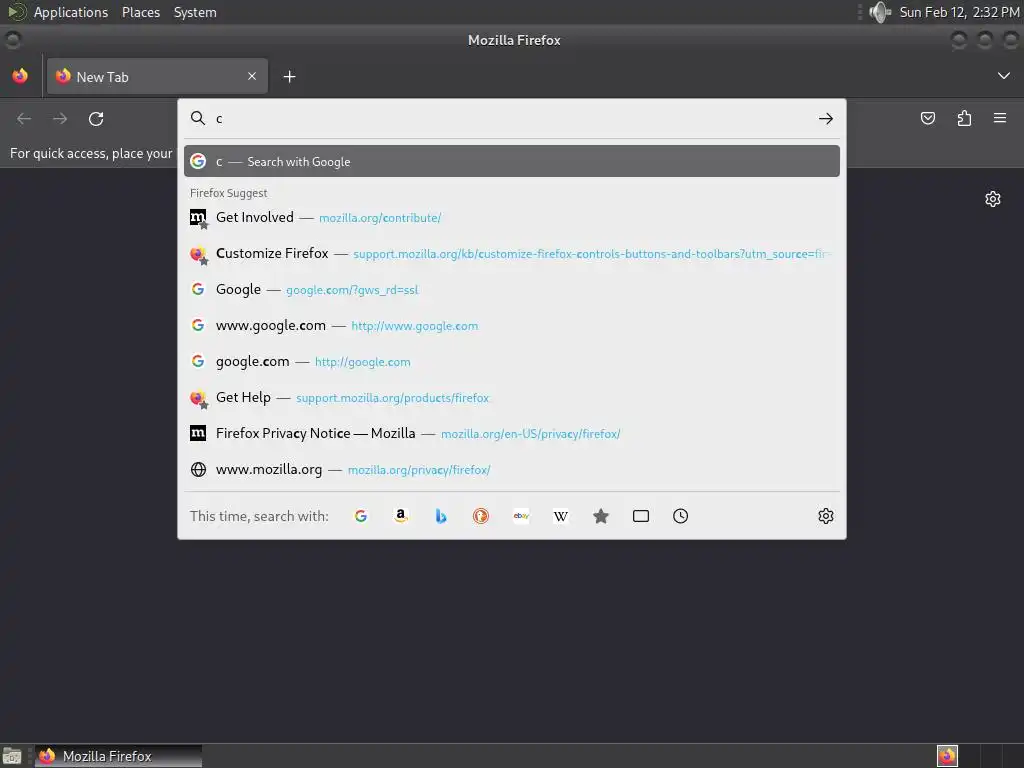
Task: Search this time with Bing
Action: click(x=441, y=516)
